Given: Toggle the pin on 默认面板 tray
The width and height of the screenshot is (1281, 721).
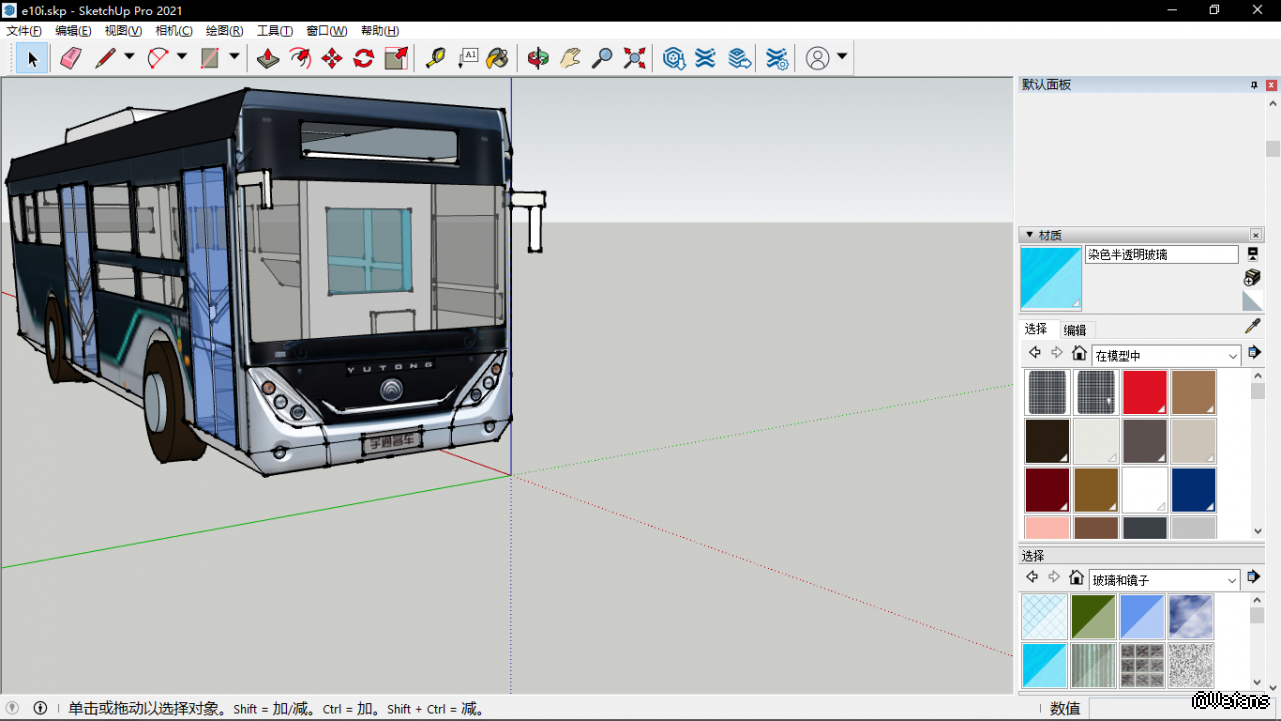Looking at the screenshot, I should tap(1254, 85).
